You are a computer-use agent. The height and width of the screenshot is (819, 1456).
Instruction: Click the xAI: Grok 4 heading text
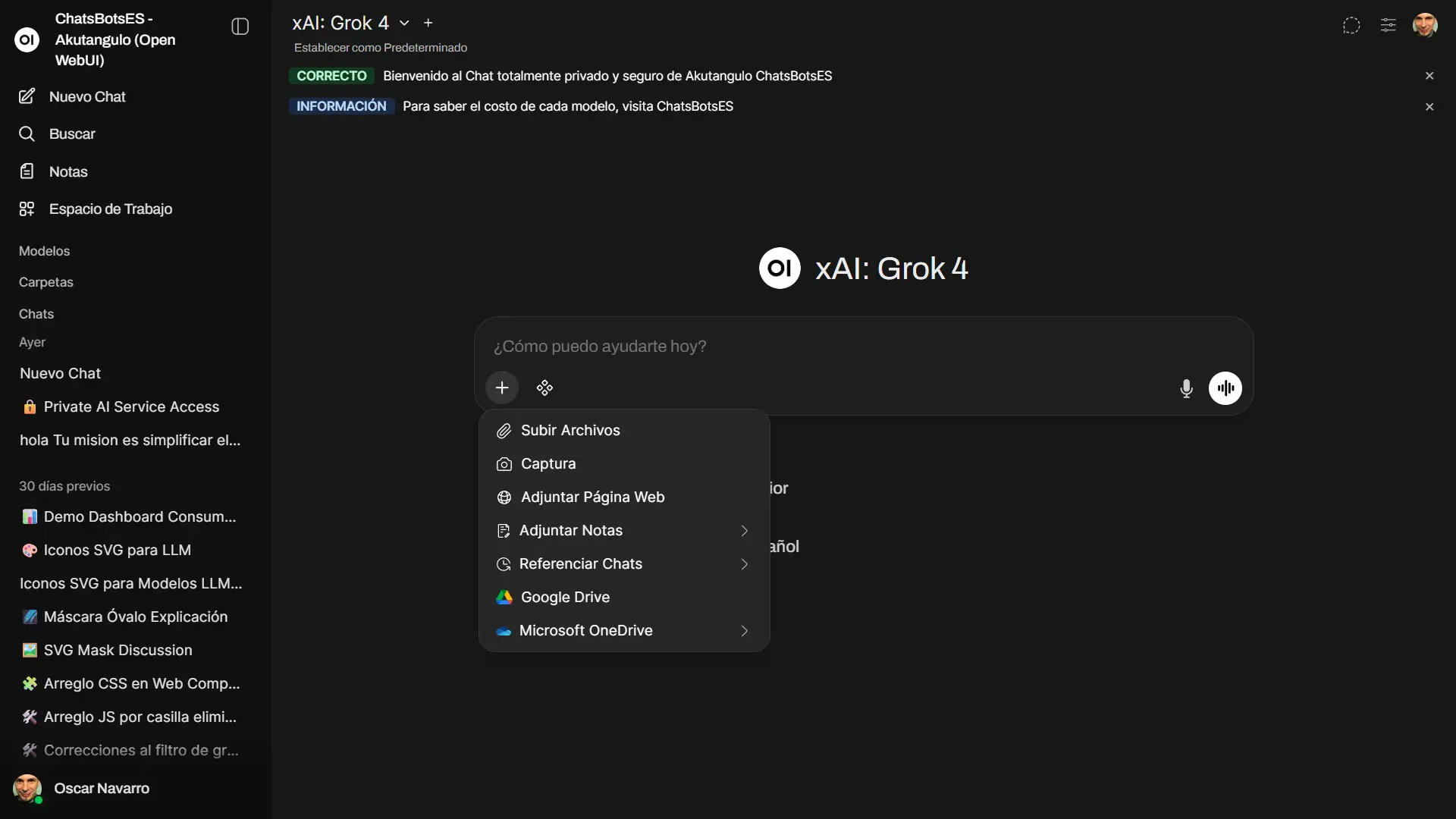892,268
